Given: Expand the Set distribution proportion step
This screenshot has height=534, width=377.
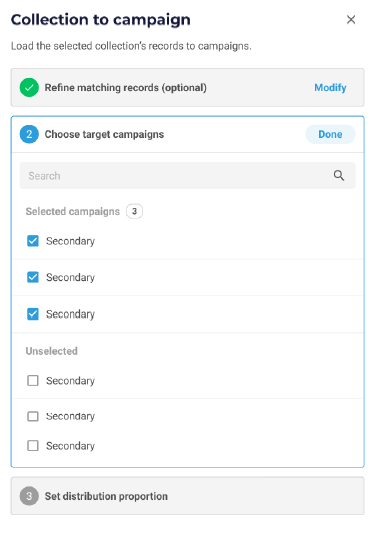Looking at the screenshot, I should [x=187, y=496].
